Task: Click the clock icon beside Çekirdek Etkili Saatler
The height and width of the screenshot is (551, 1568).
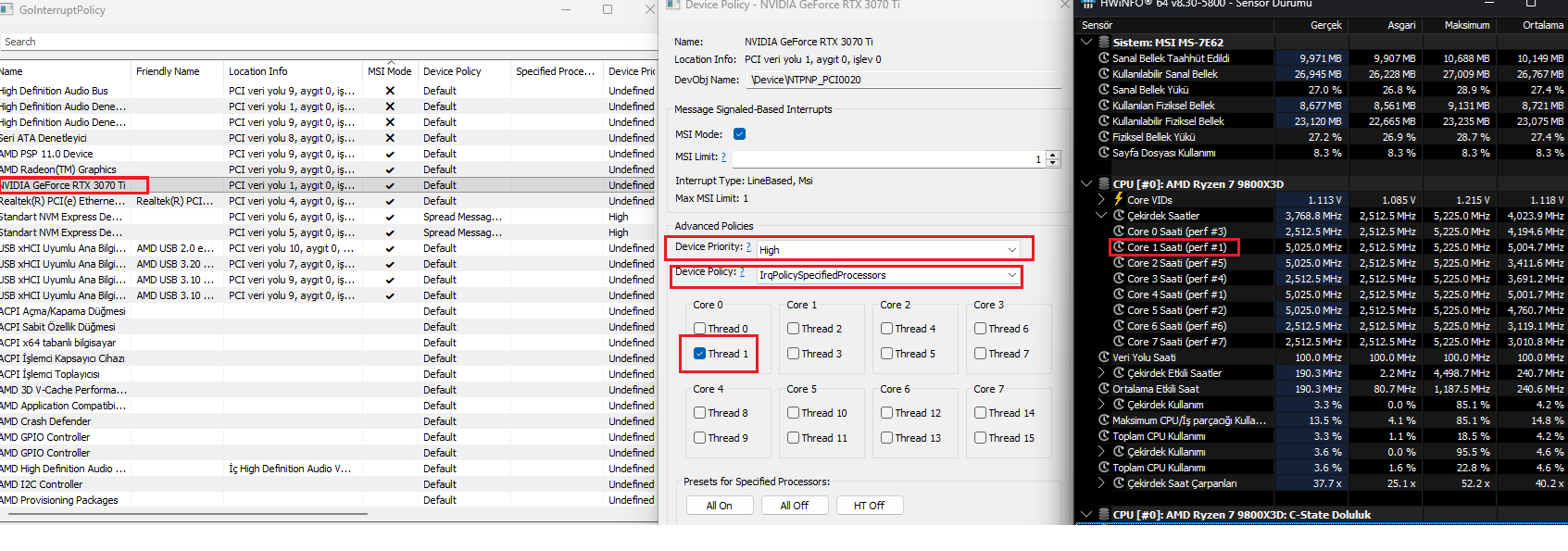Action: 1118,373
